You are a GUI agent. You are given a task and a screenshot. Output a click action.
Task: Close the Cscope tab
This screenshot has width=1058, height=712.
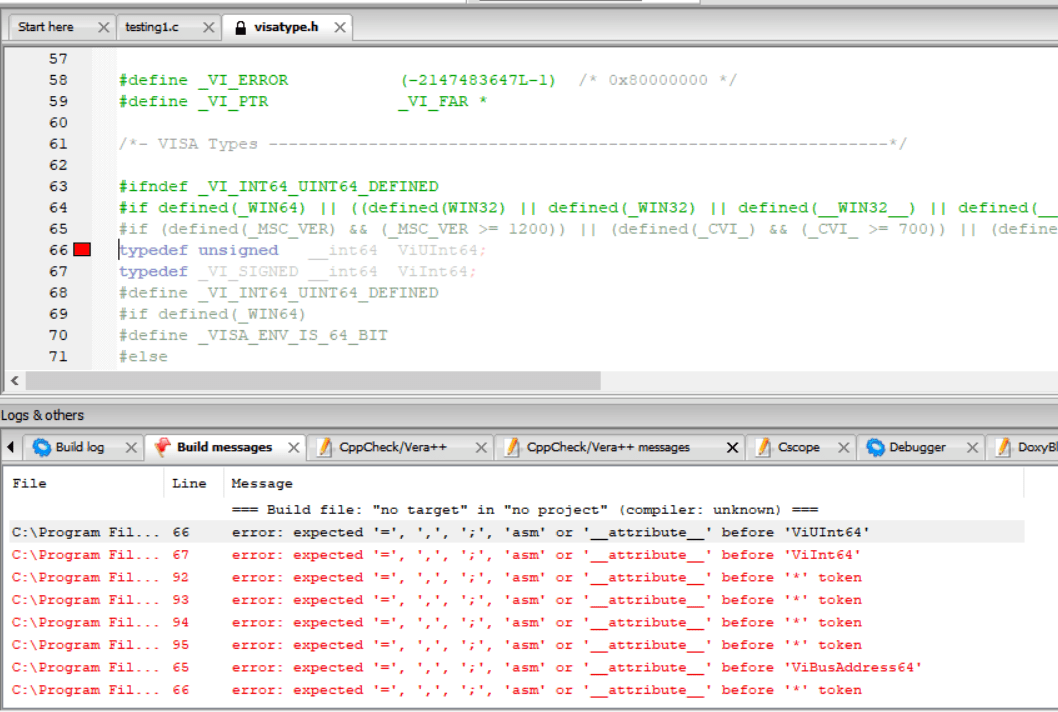tap(843, 447)
